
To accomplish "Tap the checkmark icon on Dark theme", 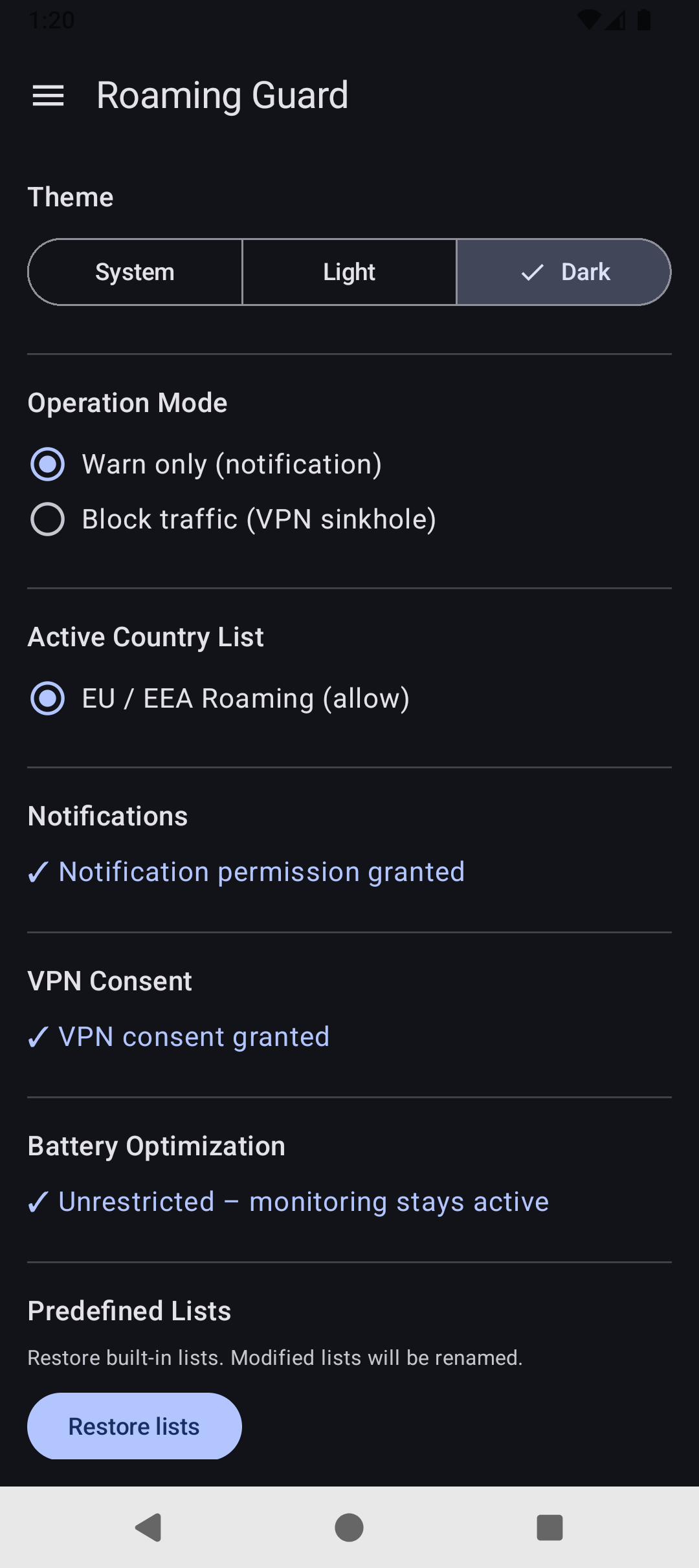I will [x=532, y=272].
